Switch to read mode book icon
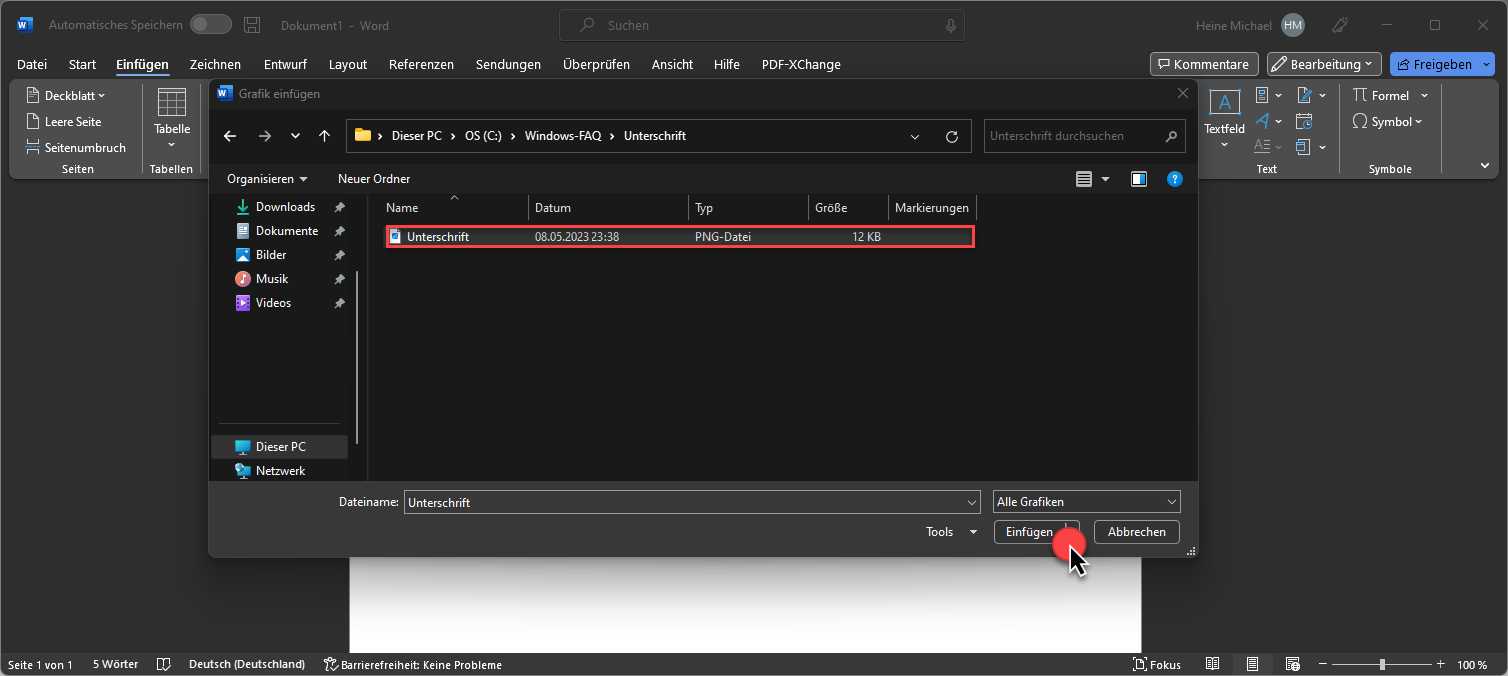The width and height of the screenshot is (1508, 676). point(1212,664)
